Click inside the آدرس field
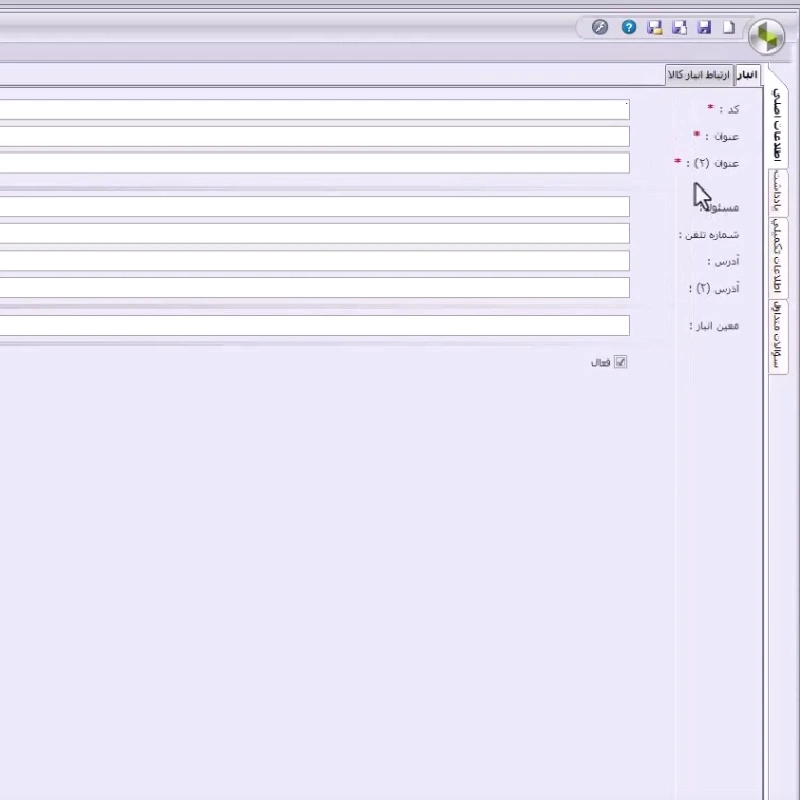Viewport: 800px width, 800px height. (x=315, y=261)
